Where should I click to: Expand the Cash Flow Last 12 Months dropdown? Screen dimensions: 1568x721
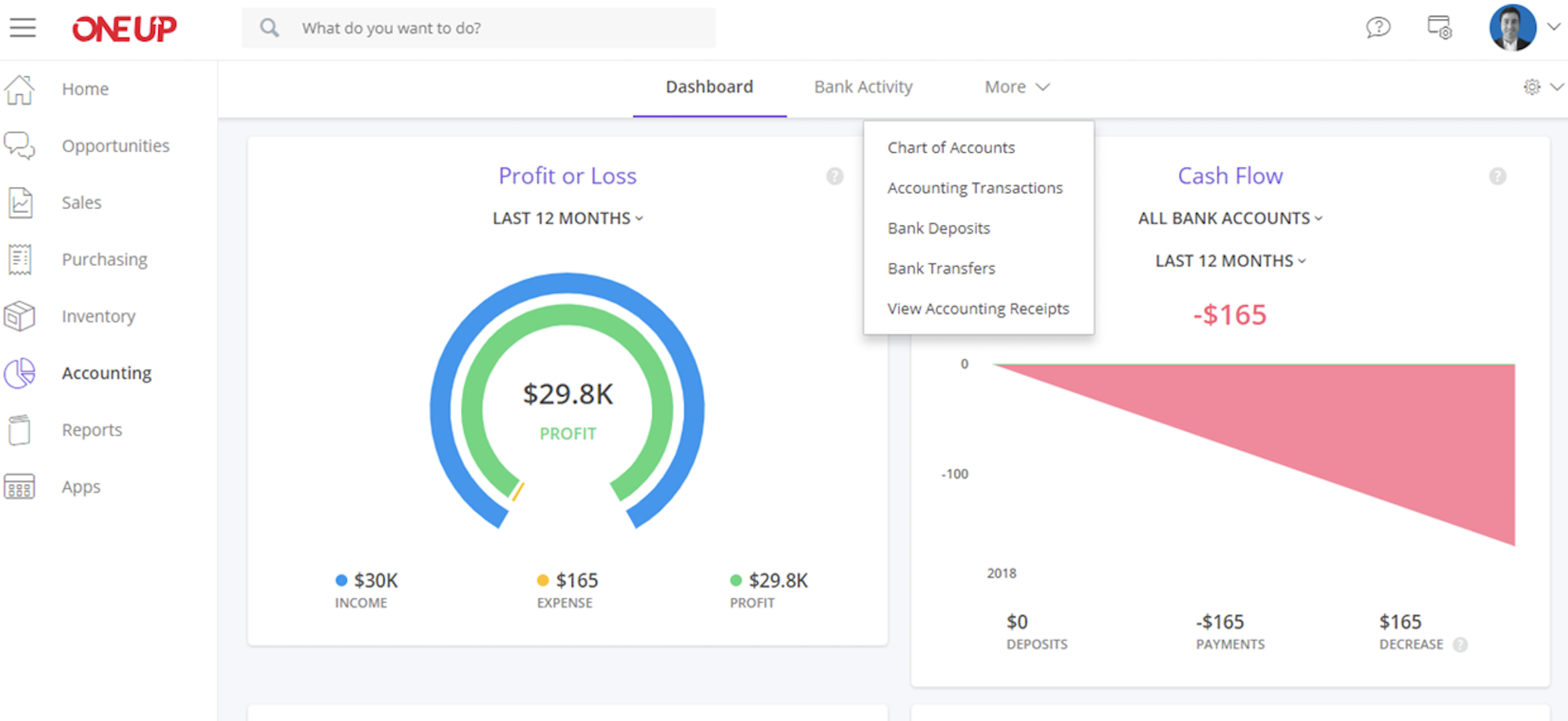(x=1230, y=261)
